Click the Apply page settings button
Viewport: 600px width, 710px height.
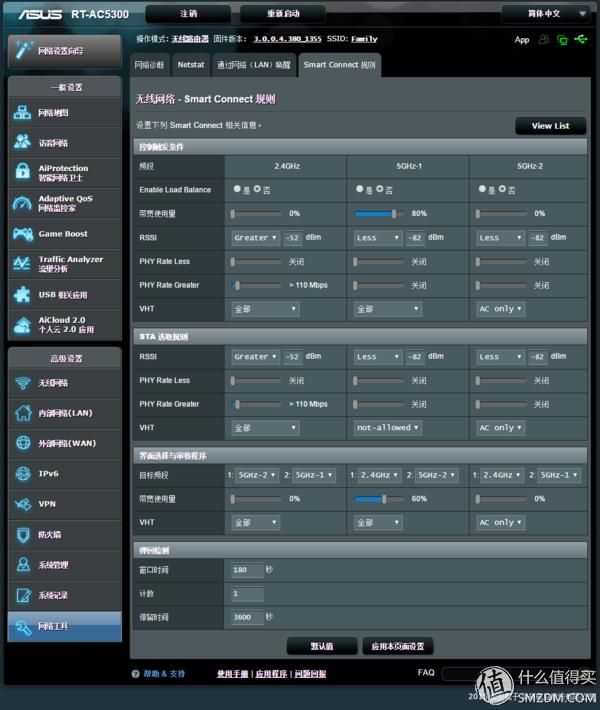[398, 647]
